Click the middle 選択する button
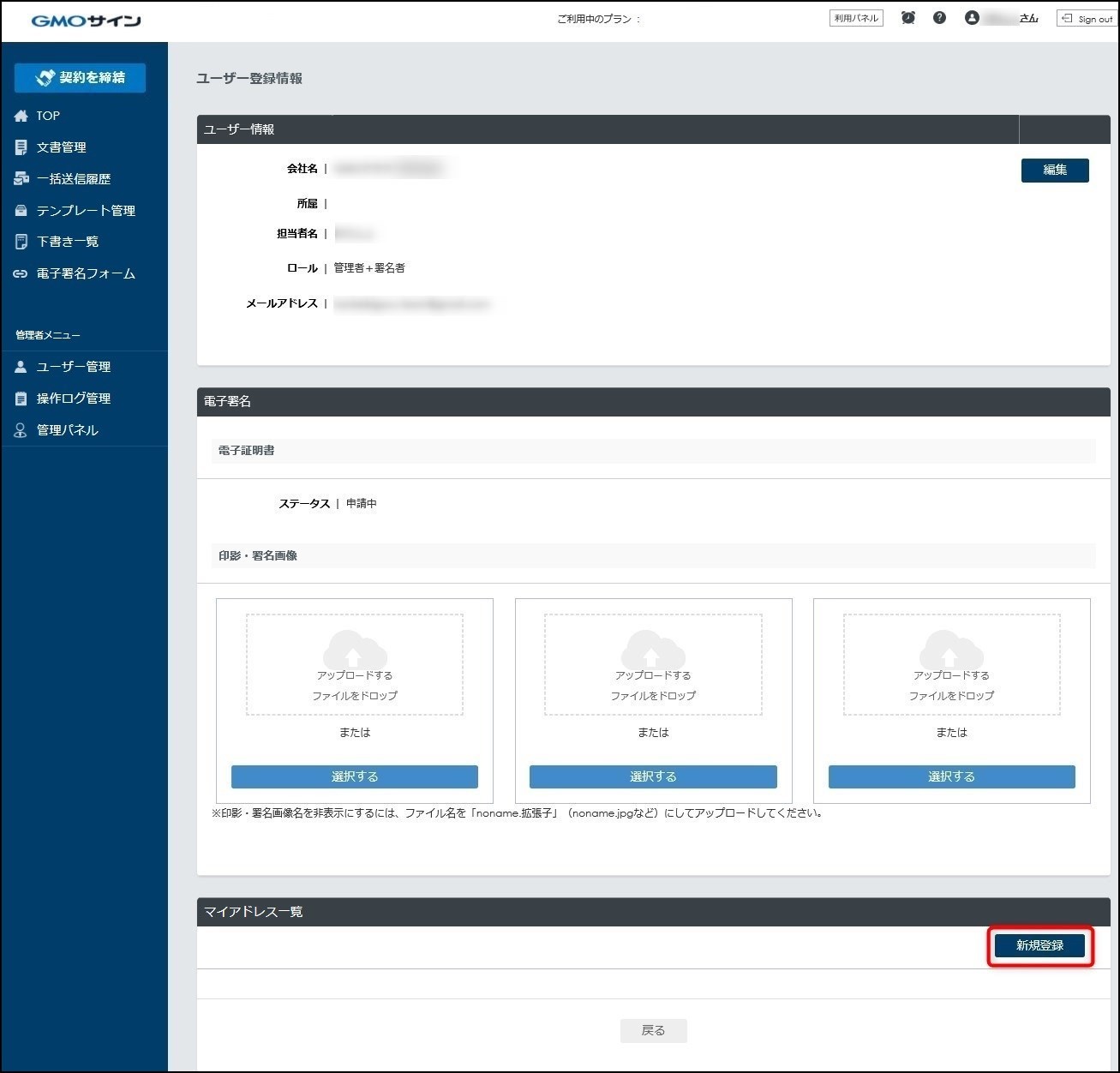Image resolution: width=1120 pixels, height=1073 pixels. coord(653,776)
